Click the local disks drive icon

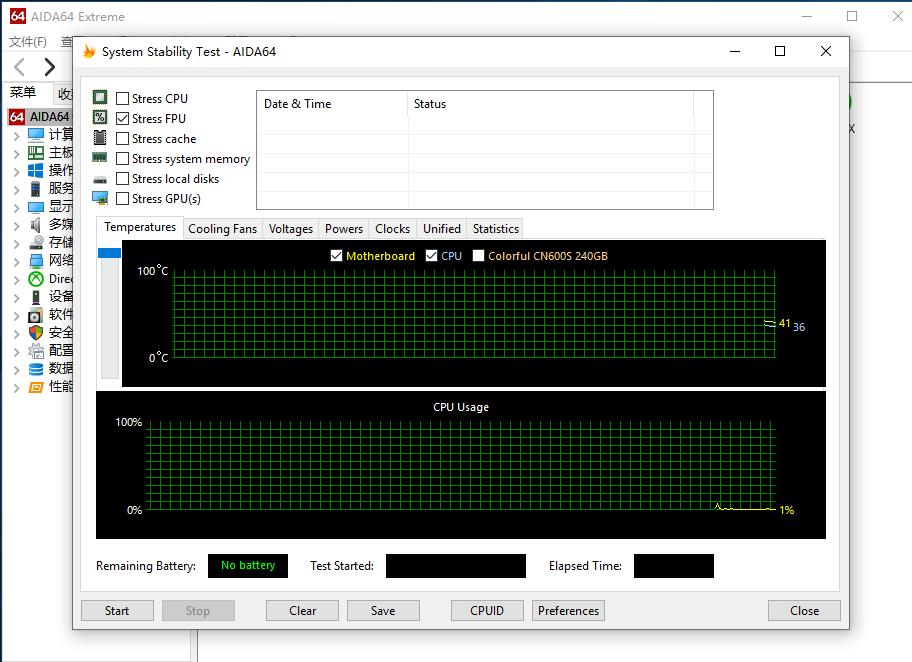[x=100, y=179]
